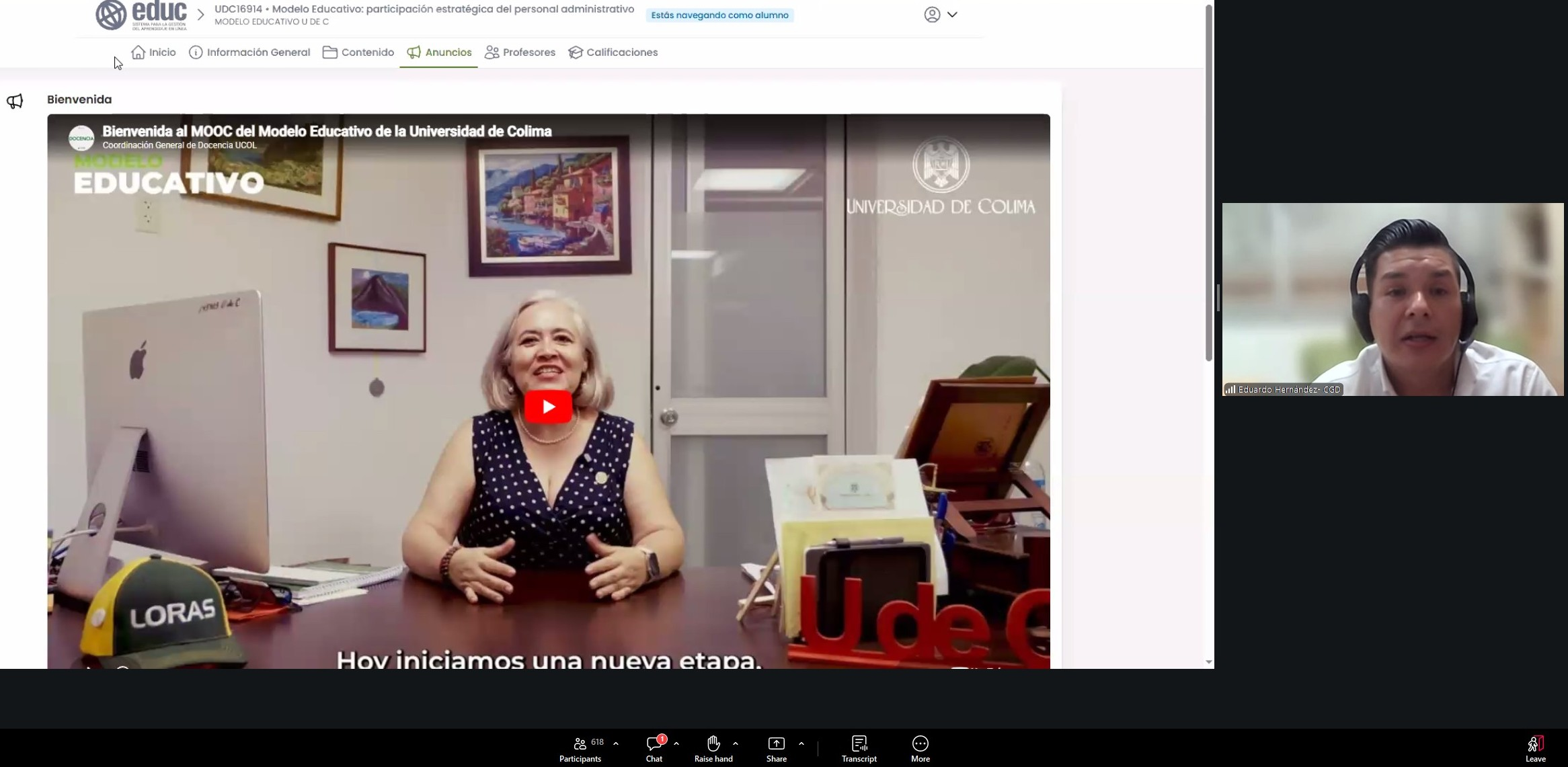Expand the Participants options caret

coord(616,743)
